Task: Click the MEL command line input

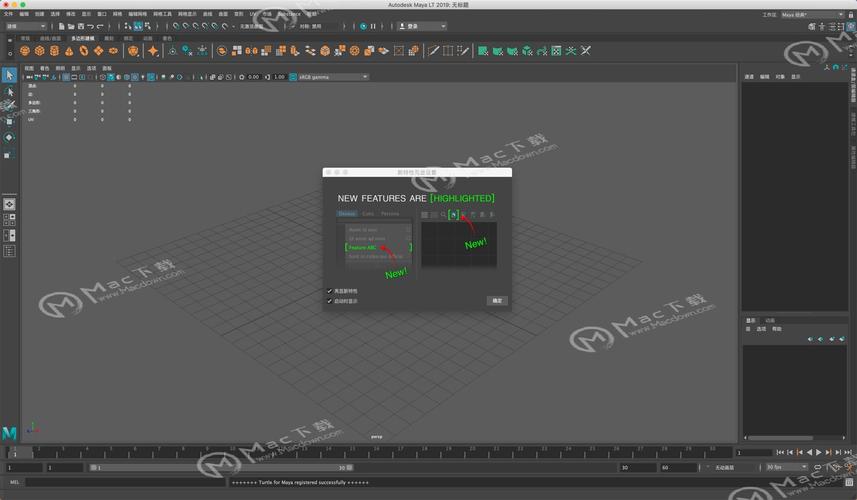Action: [126, 482]
